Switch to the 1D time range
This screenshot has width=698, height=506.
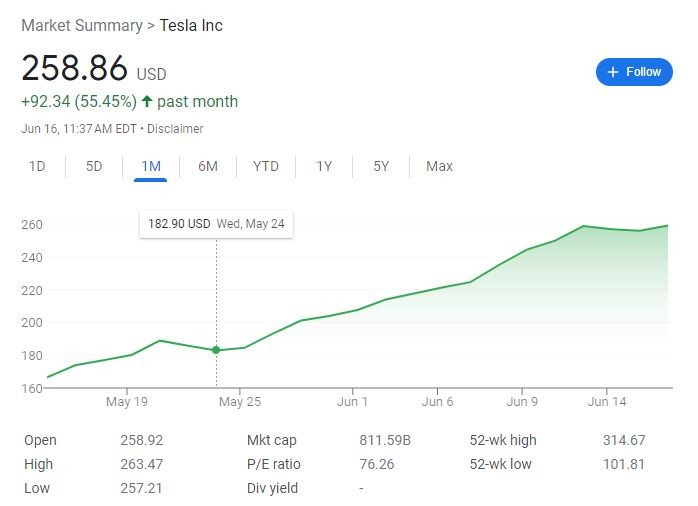point(37,166)
